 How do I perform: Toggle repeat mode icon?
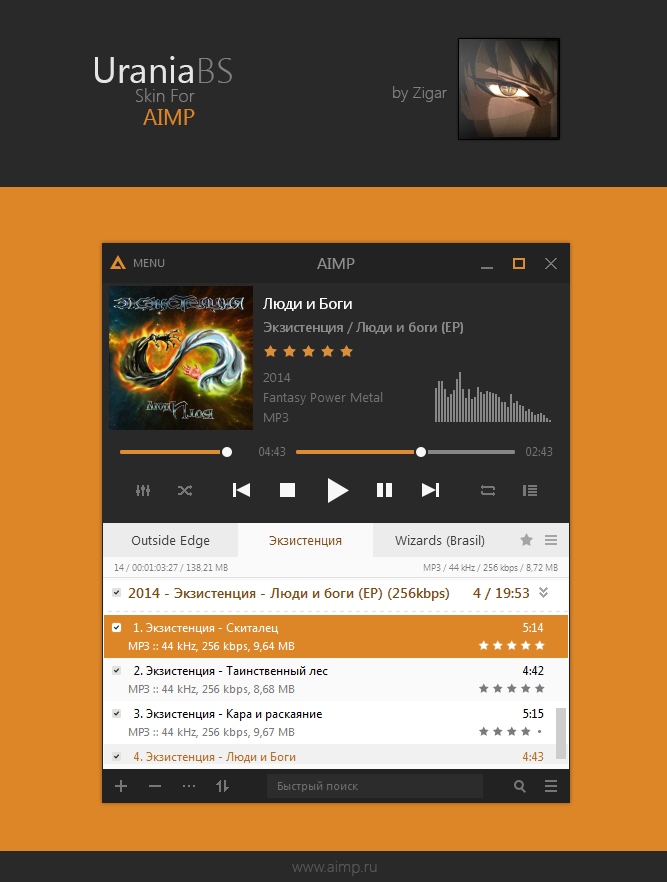(488, 490)
